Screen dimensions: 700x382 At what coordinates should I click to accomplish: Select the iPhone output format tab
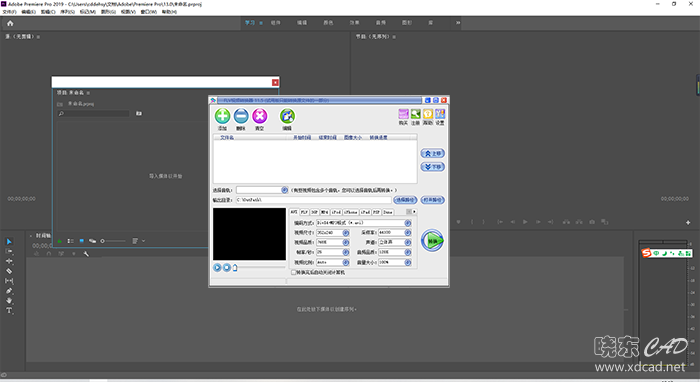[x=350, y=212]
